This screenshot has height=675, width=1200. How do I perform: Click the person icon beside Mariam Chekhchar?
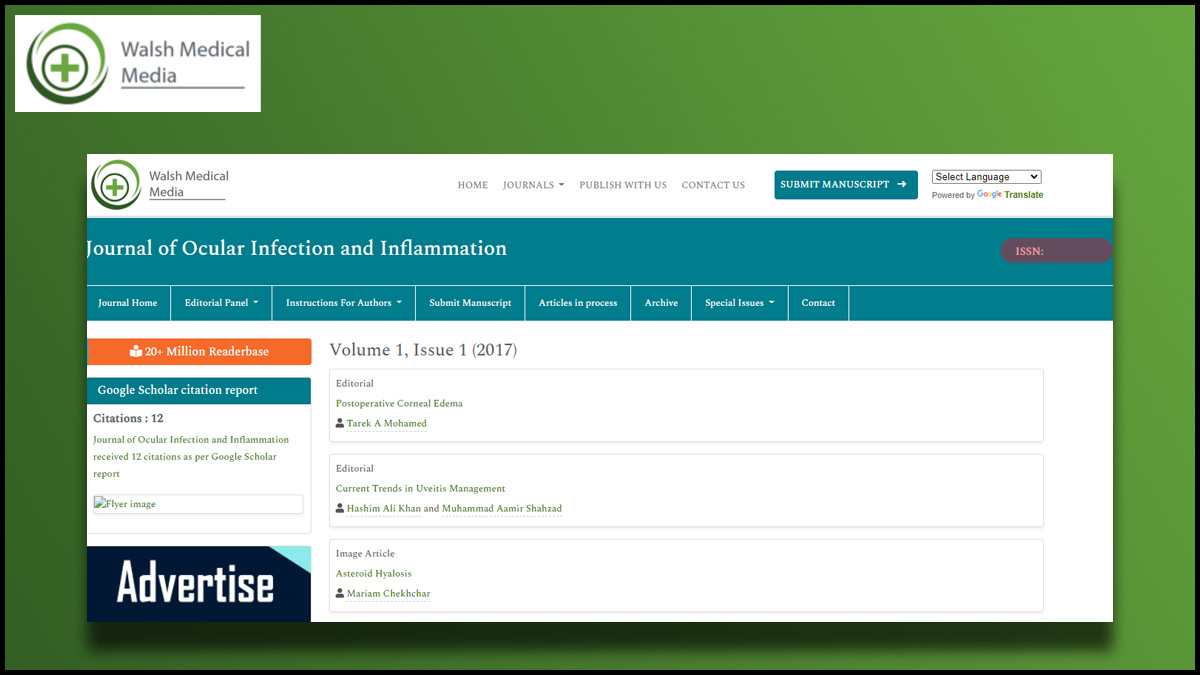click(340, 594)
